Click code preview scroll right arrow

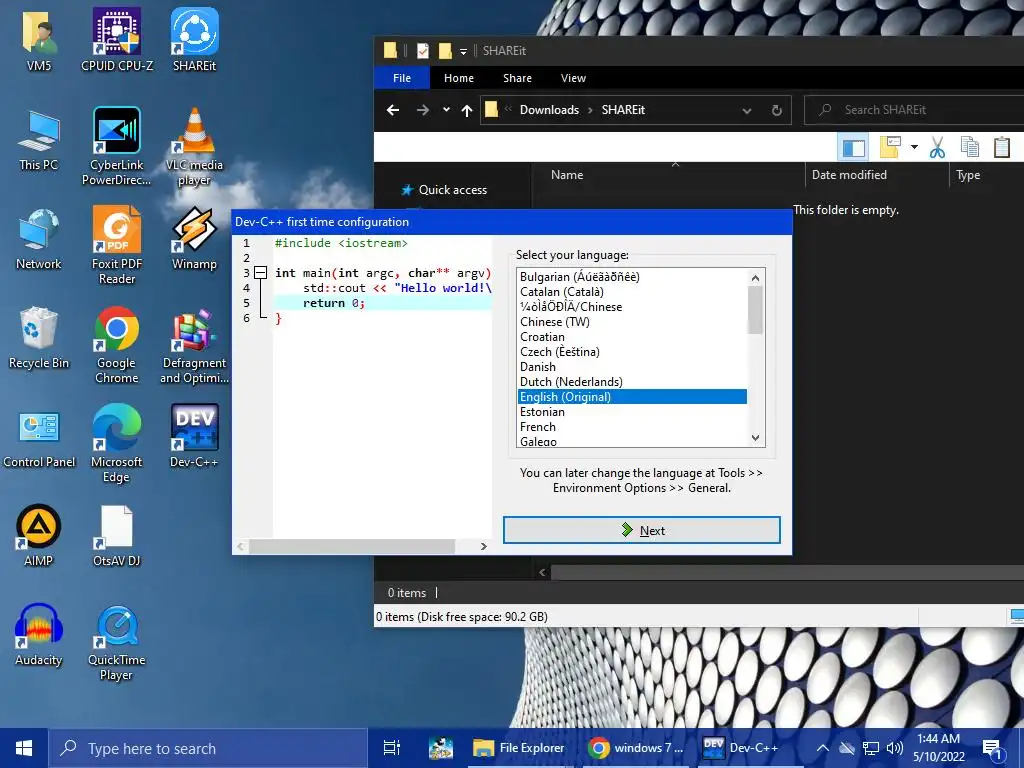(x=483, y=547)
